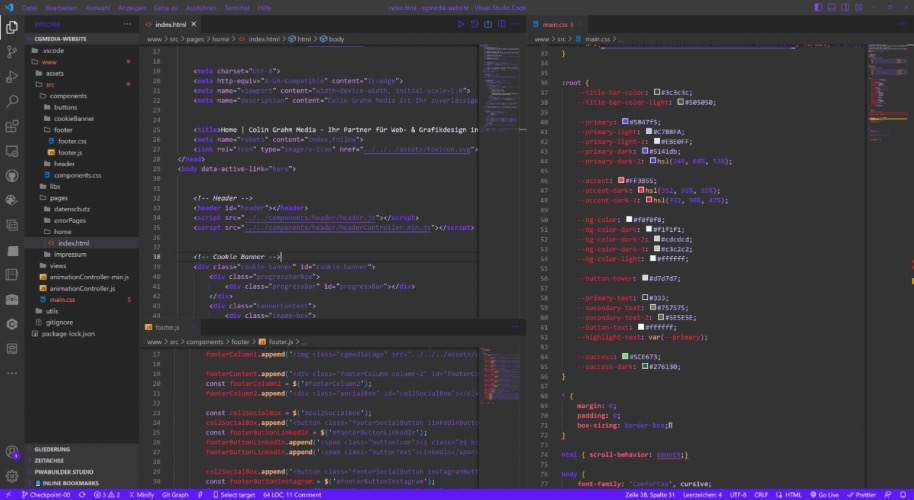The height and width of the screenshot is (500, 914).
Task: Click the --primary #5B47f5 color swatch
Action: point(625,122)
